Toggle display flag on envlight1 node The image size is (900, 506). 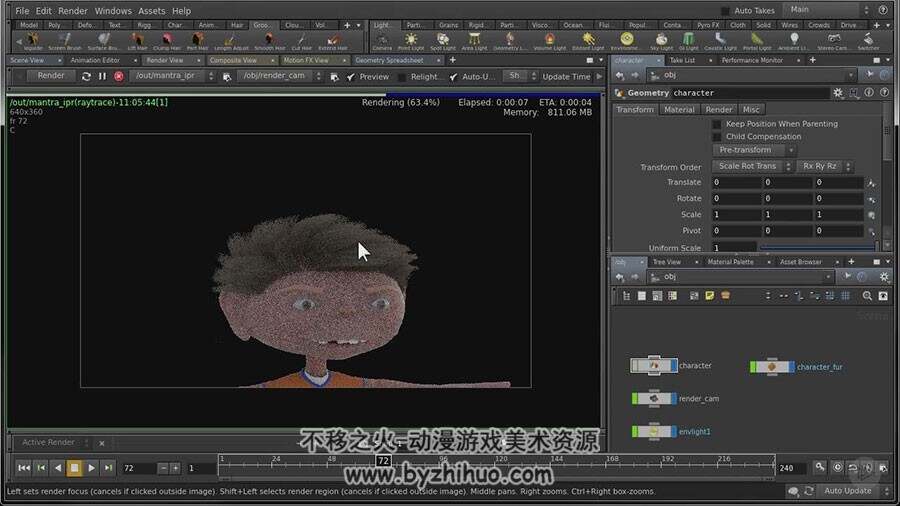674,431
